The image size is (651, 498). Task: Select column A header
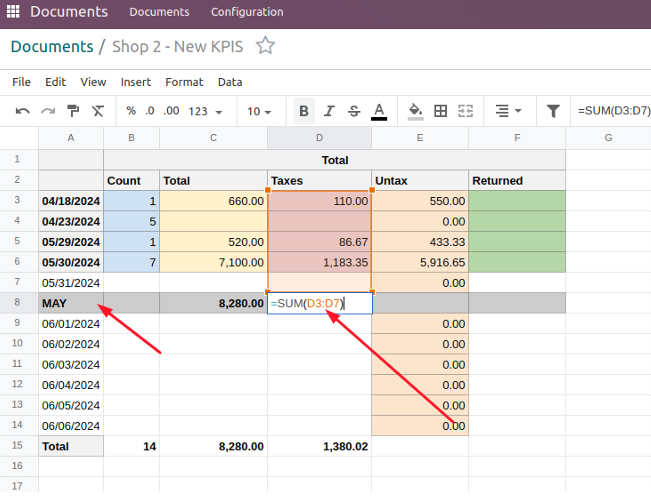coord(71,138)
